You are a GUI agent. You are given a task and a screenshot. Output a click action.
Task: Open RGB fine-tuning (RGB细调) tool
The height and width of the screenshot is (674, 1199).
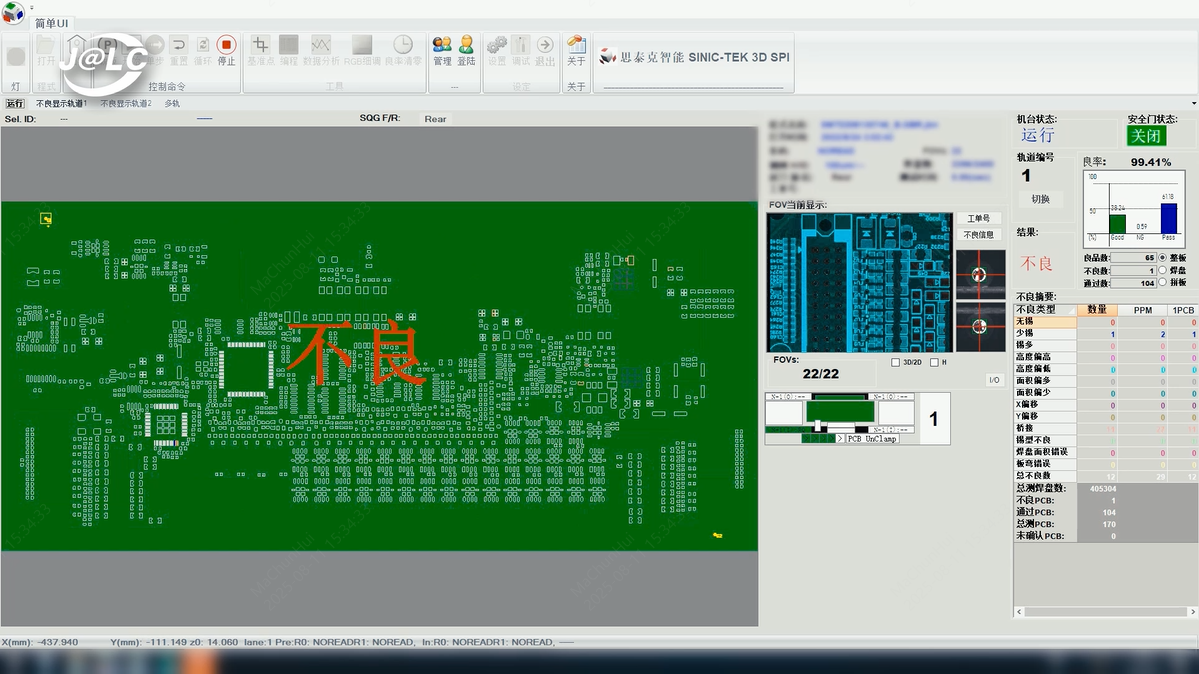(x=362, y=47)
